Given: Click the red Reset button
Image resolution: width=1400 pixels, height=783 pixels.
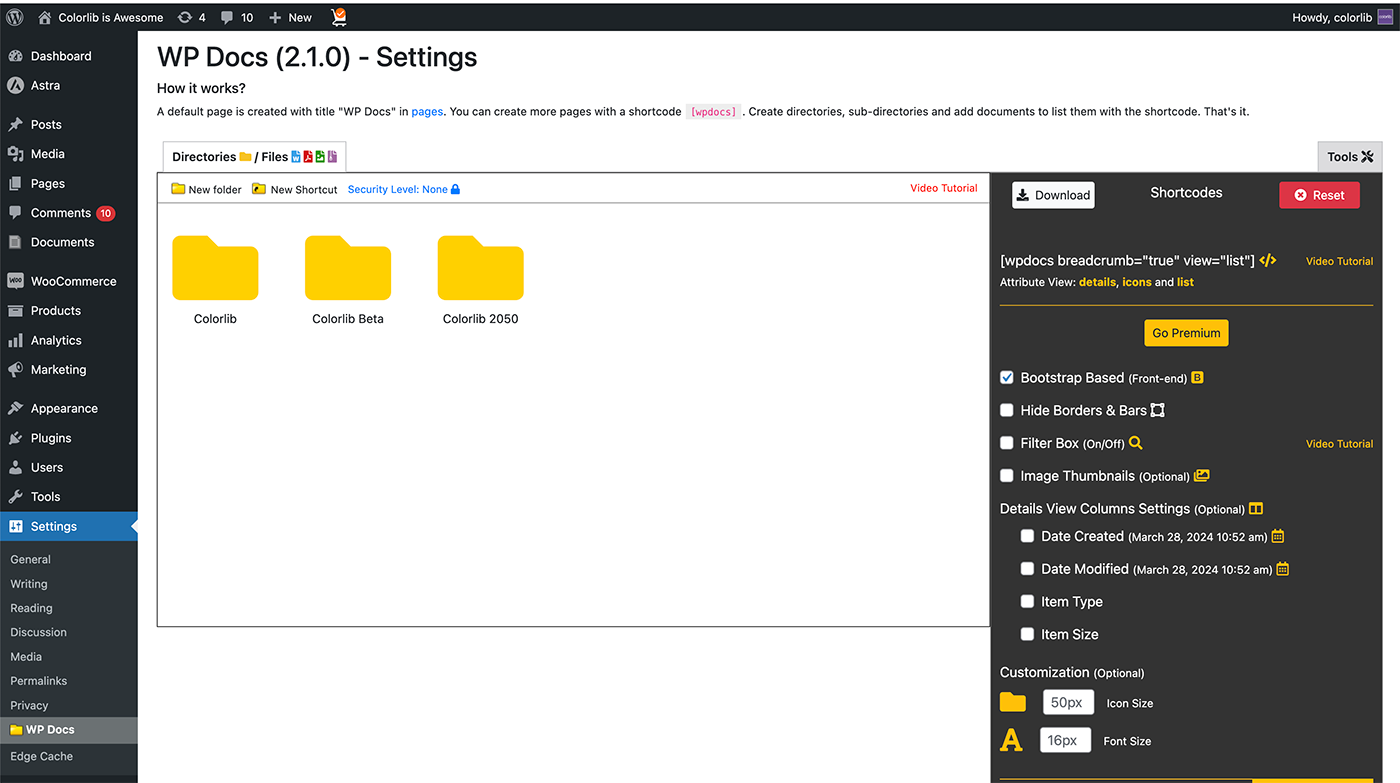Looking at the screenshot, I should (1319, 195).
